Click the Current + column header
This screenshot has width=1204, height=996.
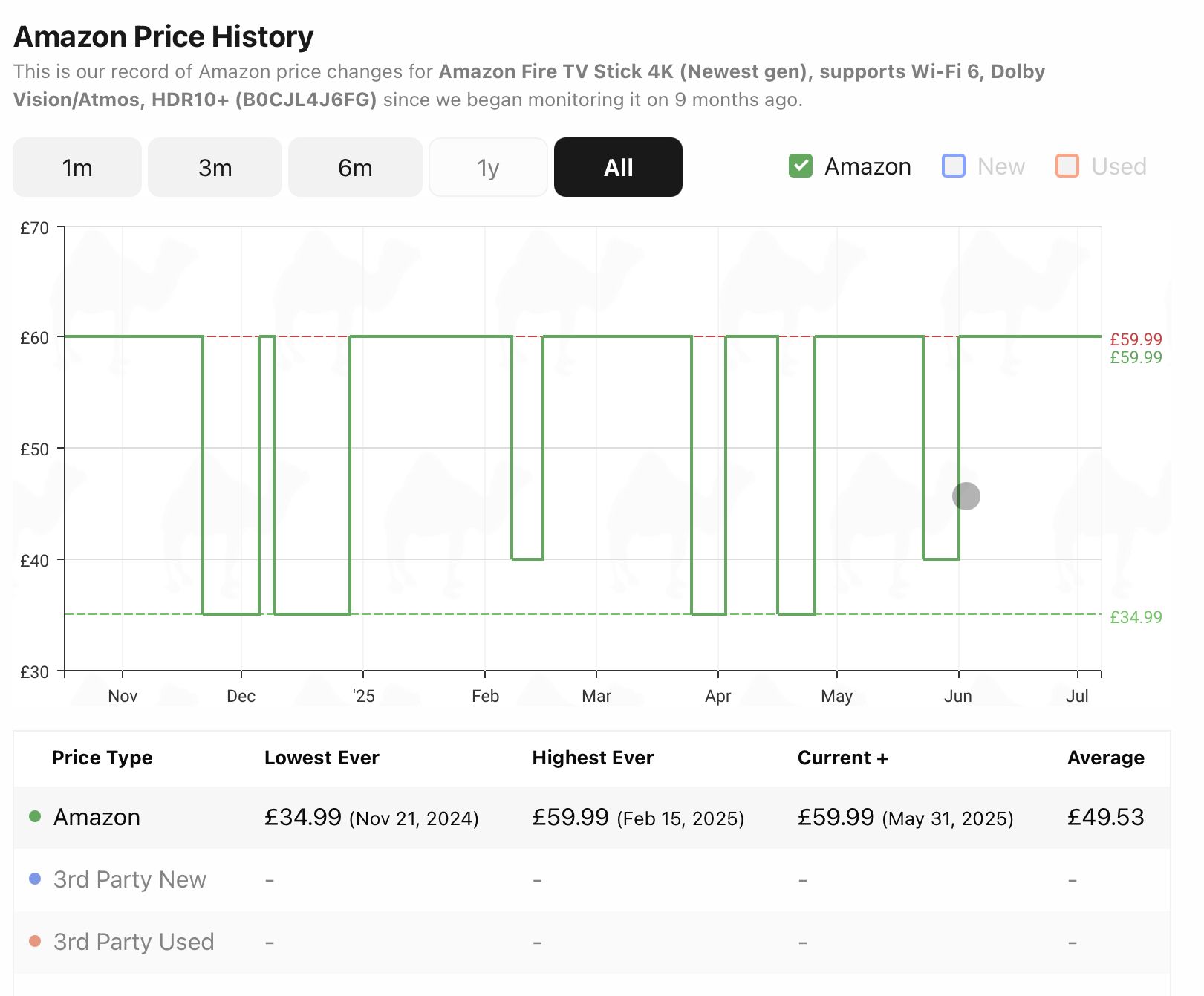(842, 758)
